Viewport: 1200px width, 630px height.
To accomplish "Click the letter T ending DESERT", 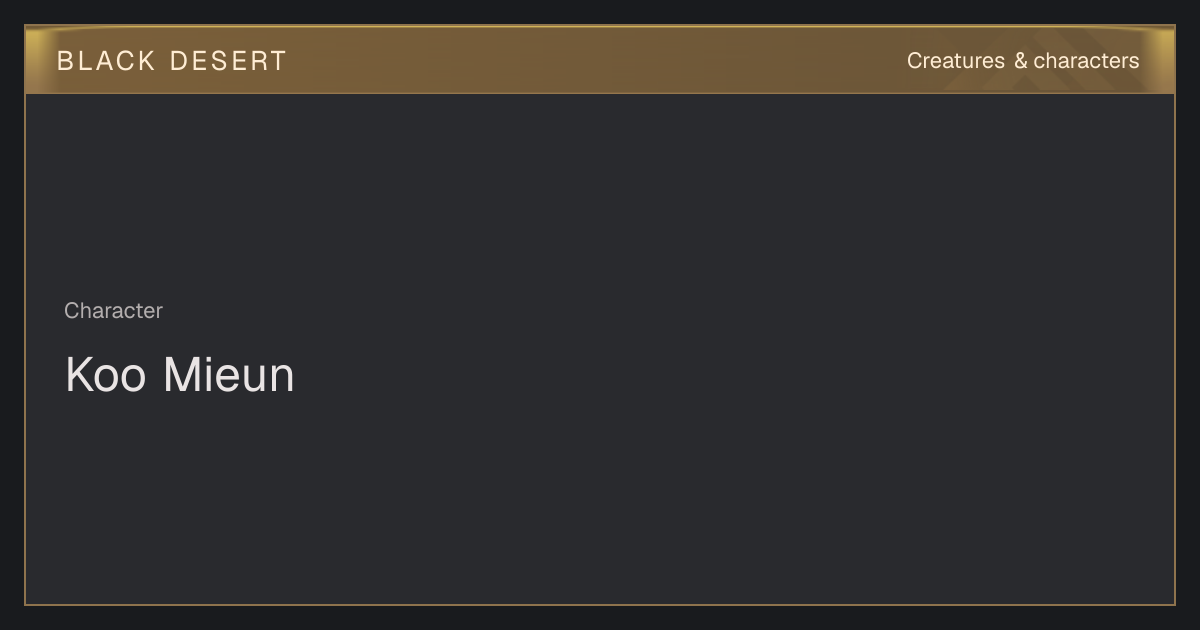I will [278, 61].
